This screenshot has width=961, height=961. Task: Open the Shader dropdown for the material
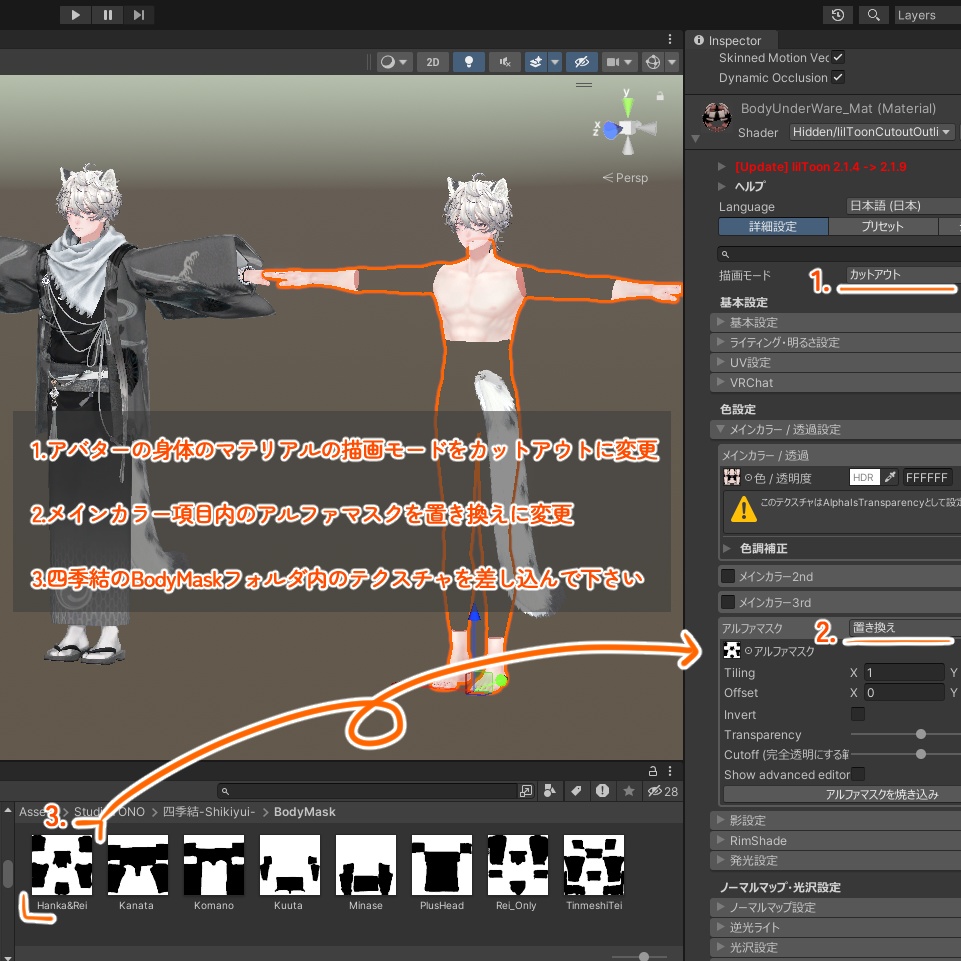pyautogui.click(x=872, y=132)
